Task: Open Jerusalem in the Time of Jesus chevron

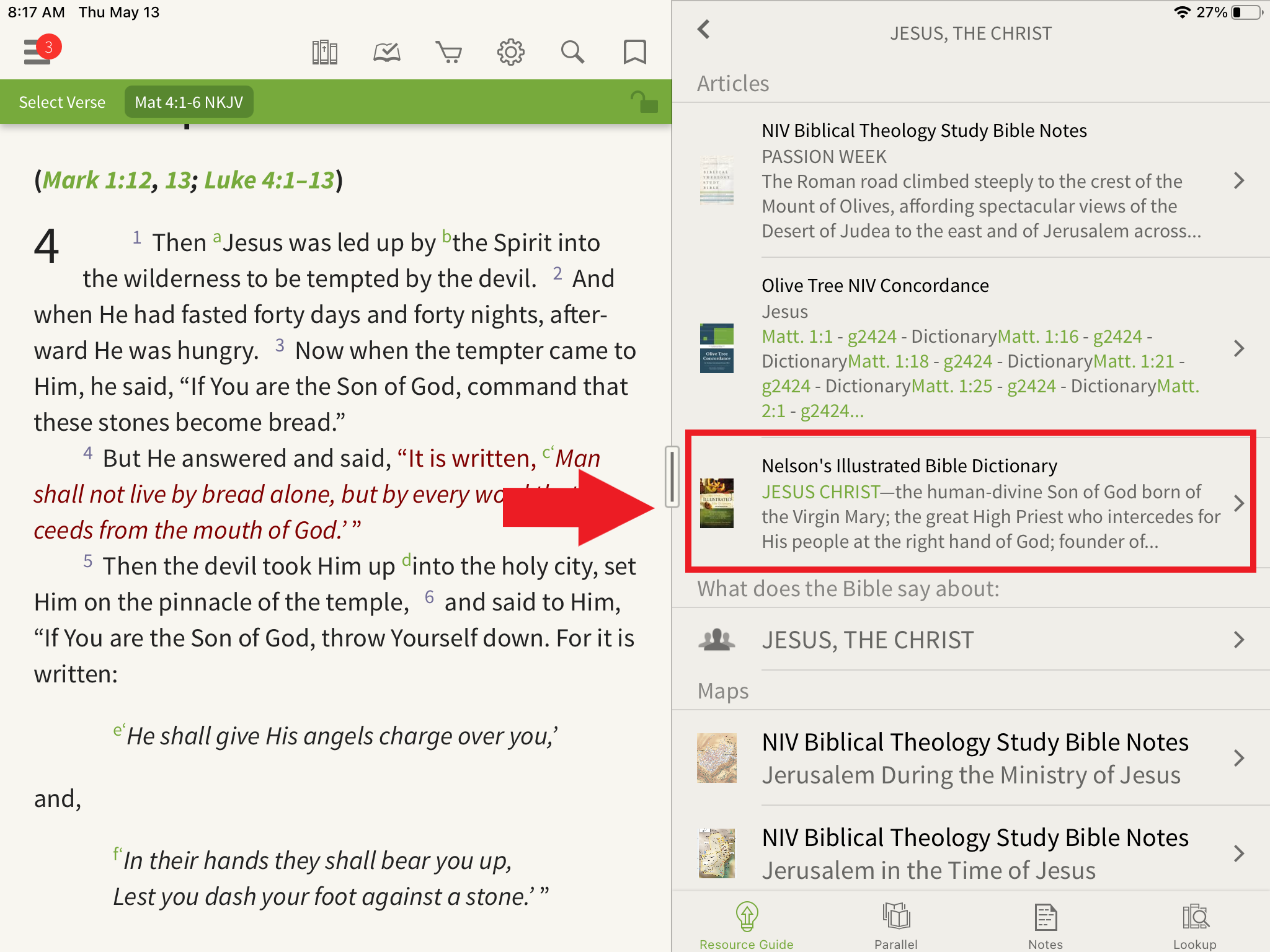Action: (x=1239, y=853)
